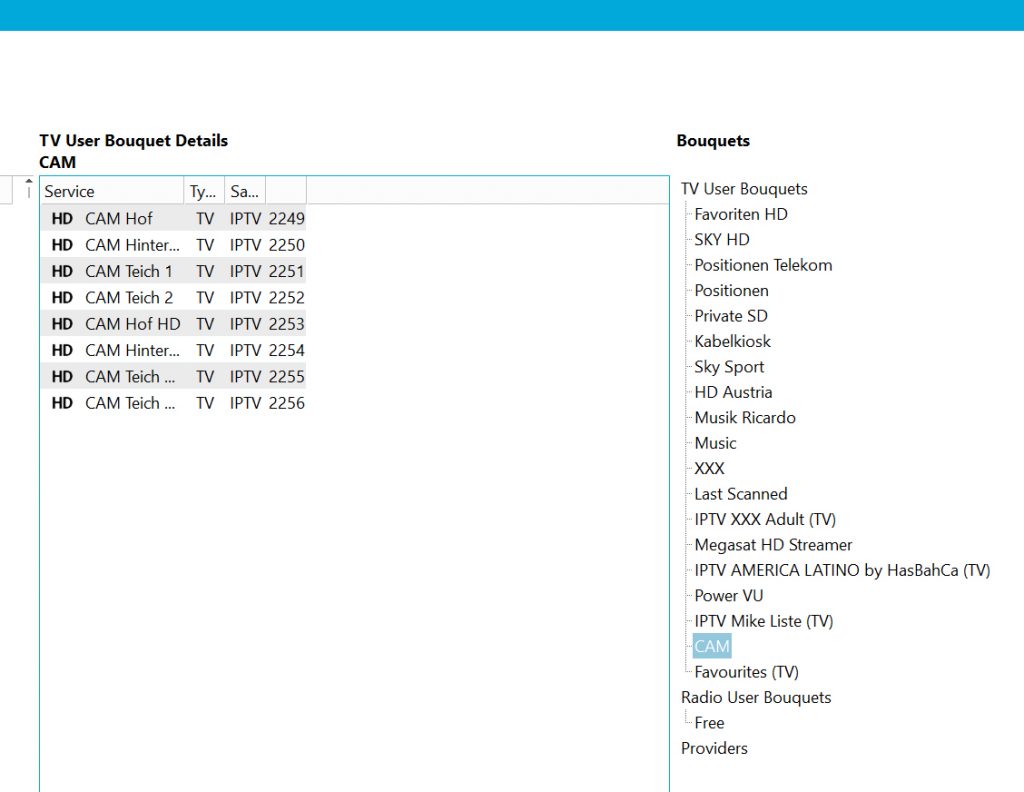Expand the Providers tree node
This screenshot has width=1024, height=792.
point(714,748)
